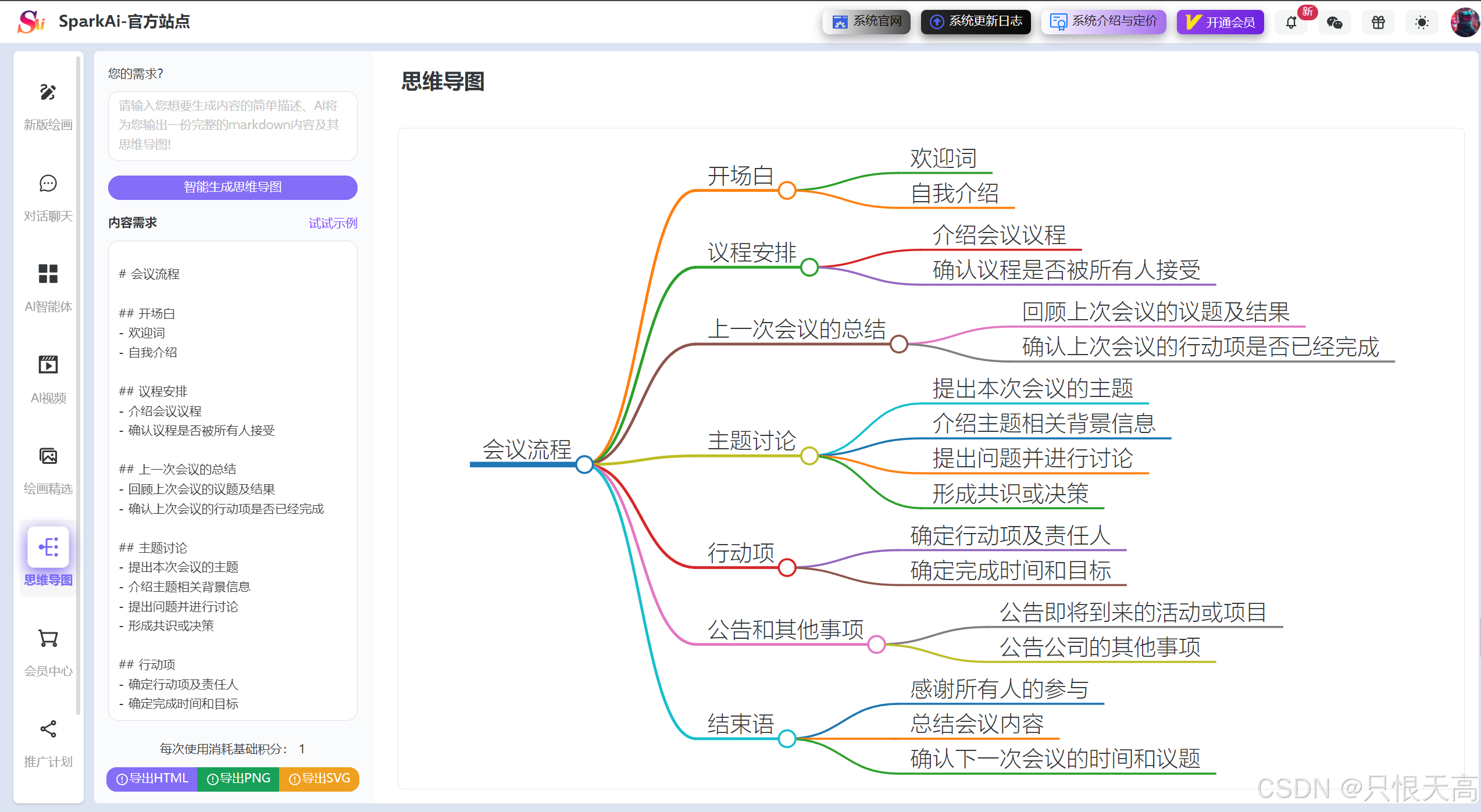Viewport: 1481px width, 812px height.
Task: Click the 会员中心 shopping cart icon
Action: click(48, 638)
